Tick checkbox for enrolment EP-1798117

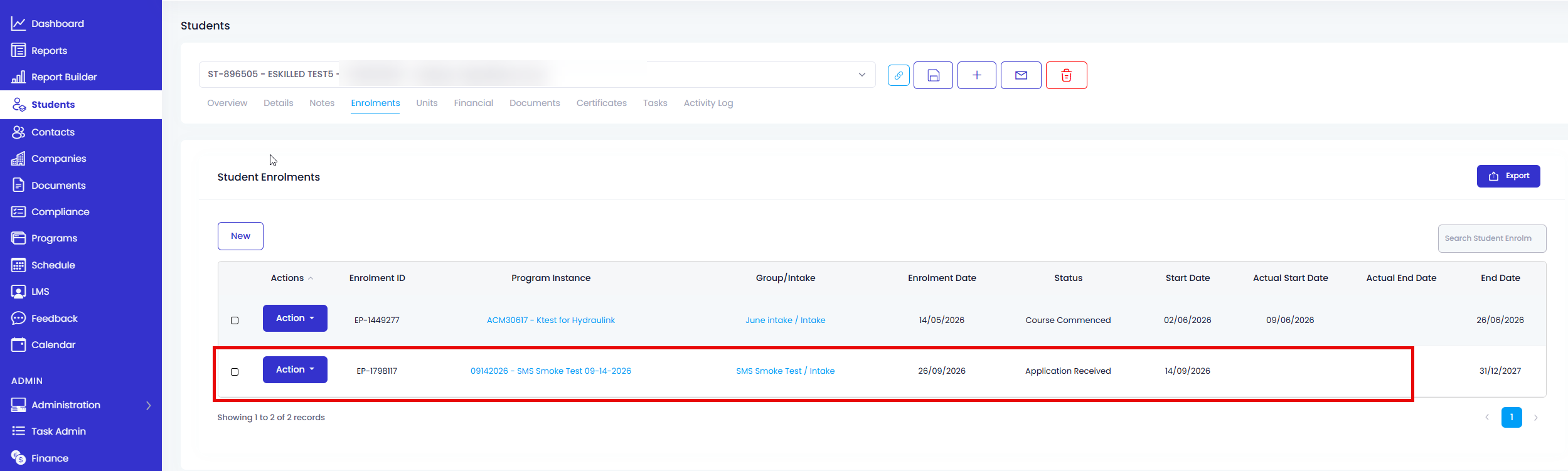[x=235, y=372]
